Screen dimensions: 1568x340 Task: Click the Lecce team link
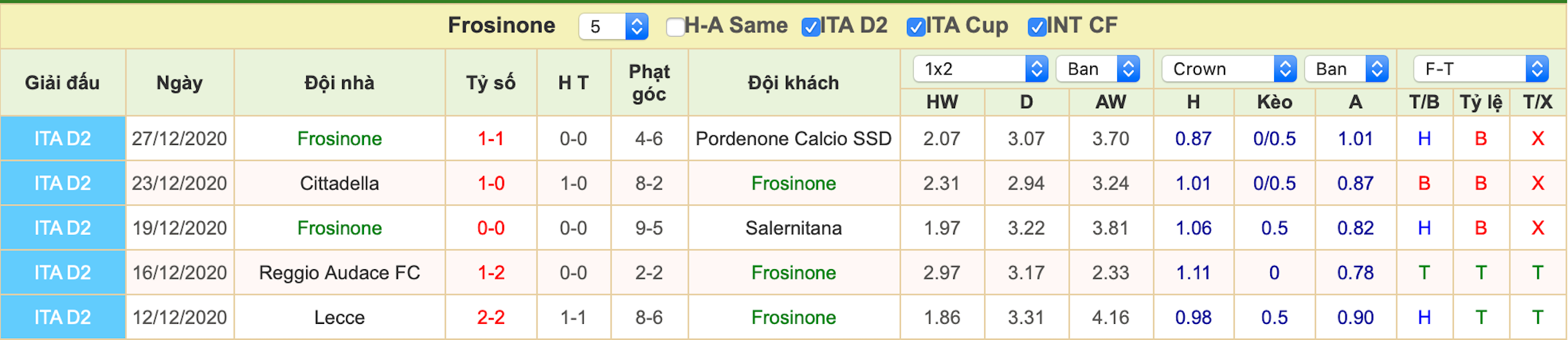[x=340, y=317]
